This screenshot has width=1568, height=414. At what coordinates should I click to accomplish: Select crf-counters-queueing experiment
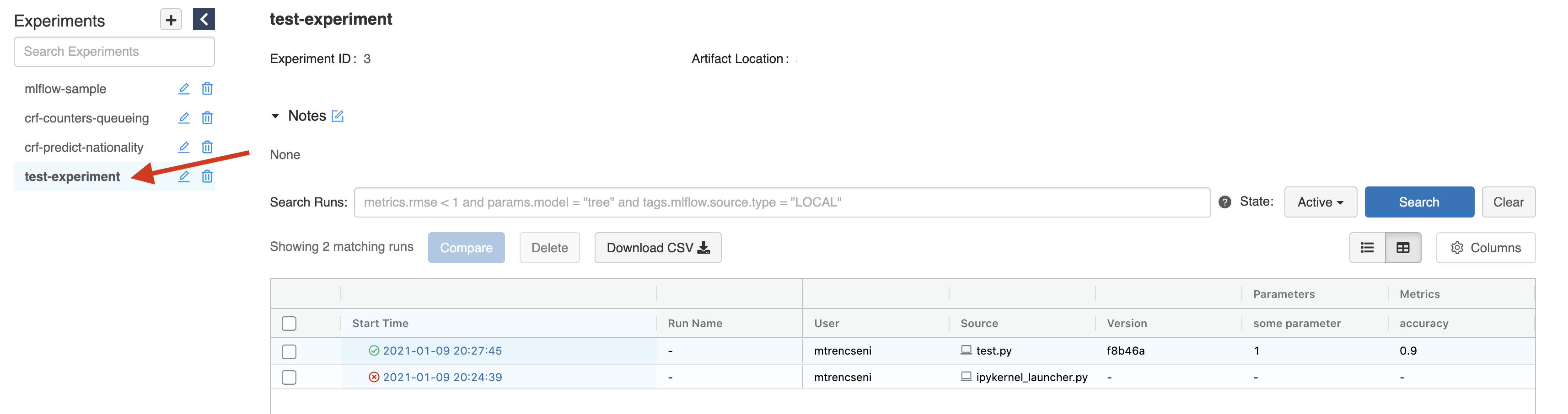(x=86, y=118)
